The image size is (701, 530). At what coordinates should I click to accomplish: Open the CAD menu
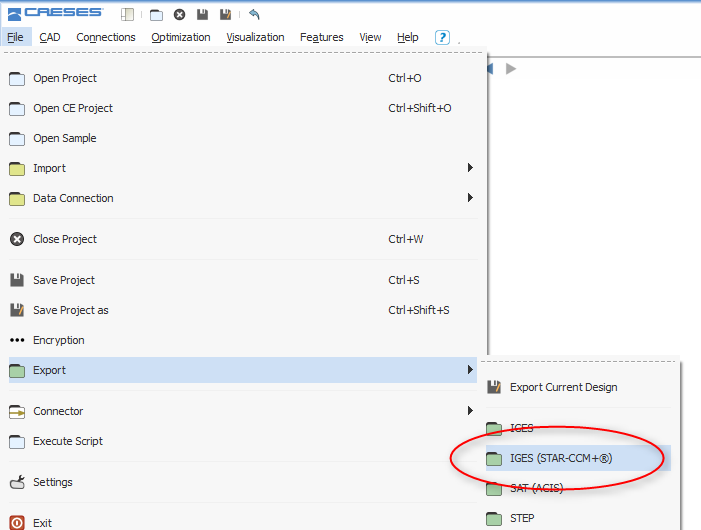50,37
